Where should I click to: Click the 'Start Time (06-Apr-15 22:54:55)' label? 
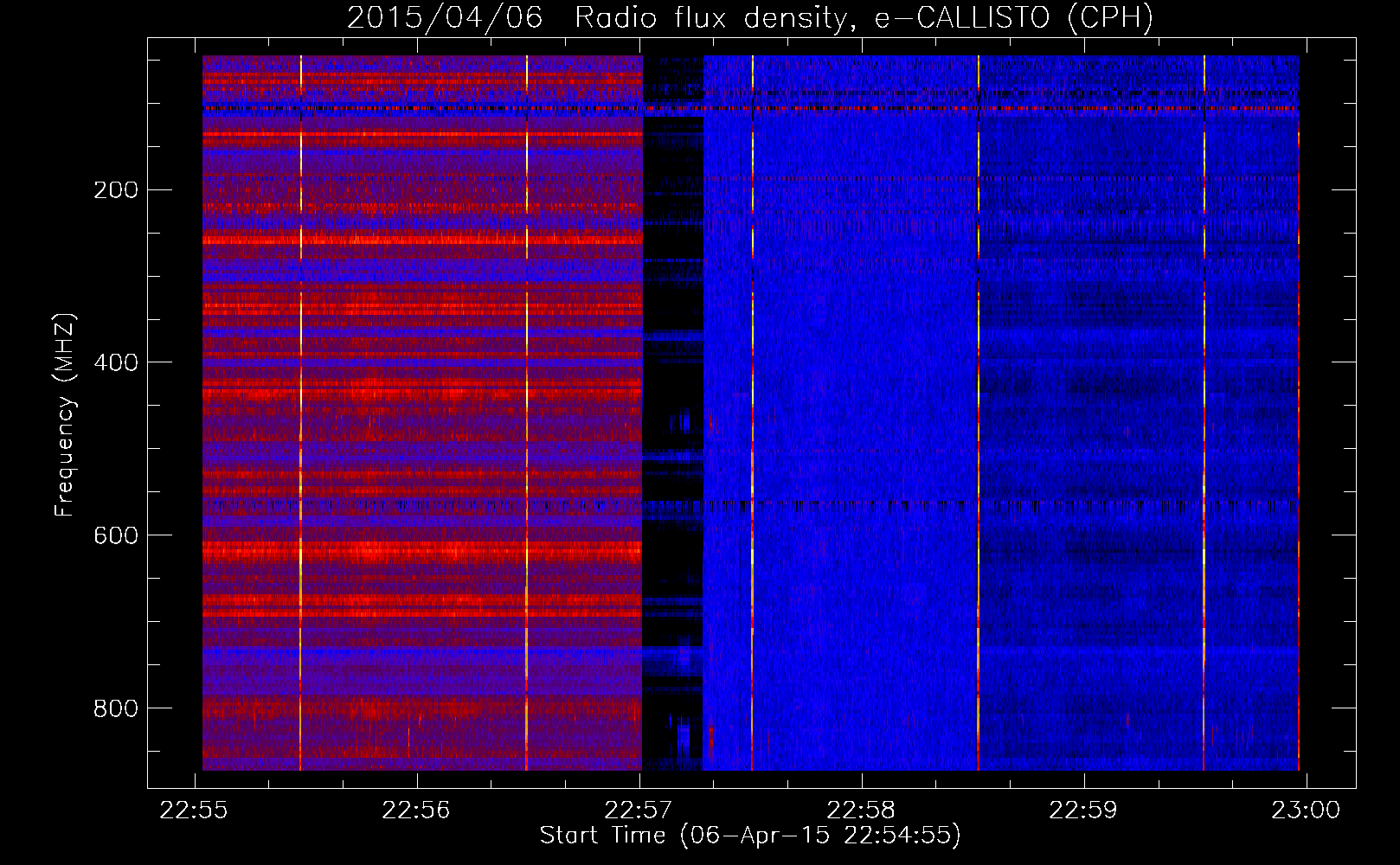[750, 836]
